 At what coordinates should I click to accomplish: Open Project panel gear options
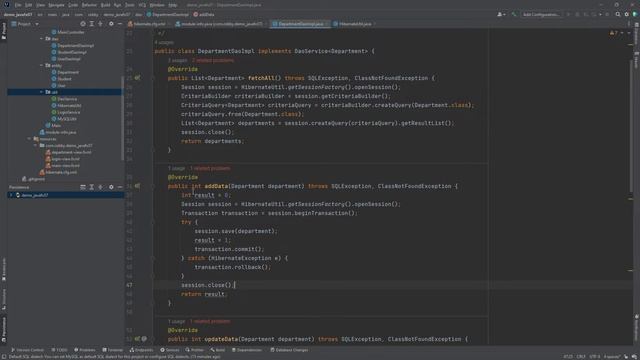(x=111, y=24)
